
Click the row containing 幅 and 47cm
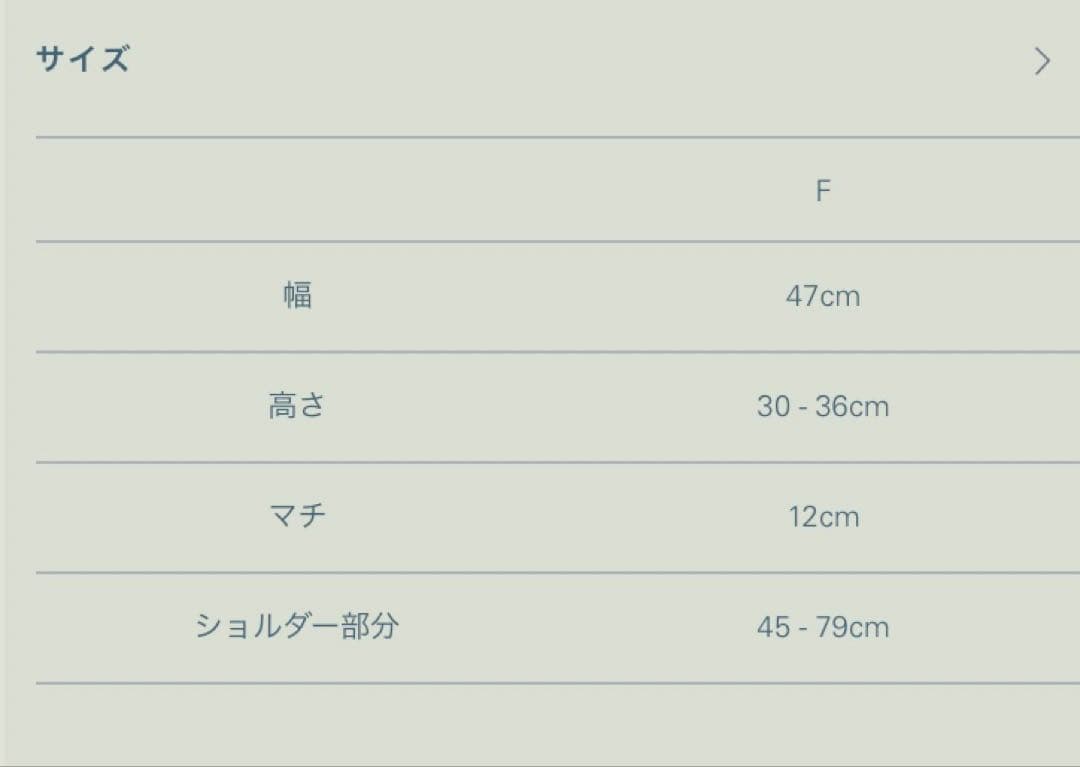point(540,296)
